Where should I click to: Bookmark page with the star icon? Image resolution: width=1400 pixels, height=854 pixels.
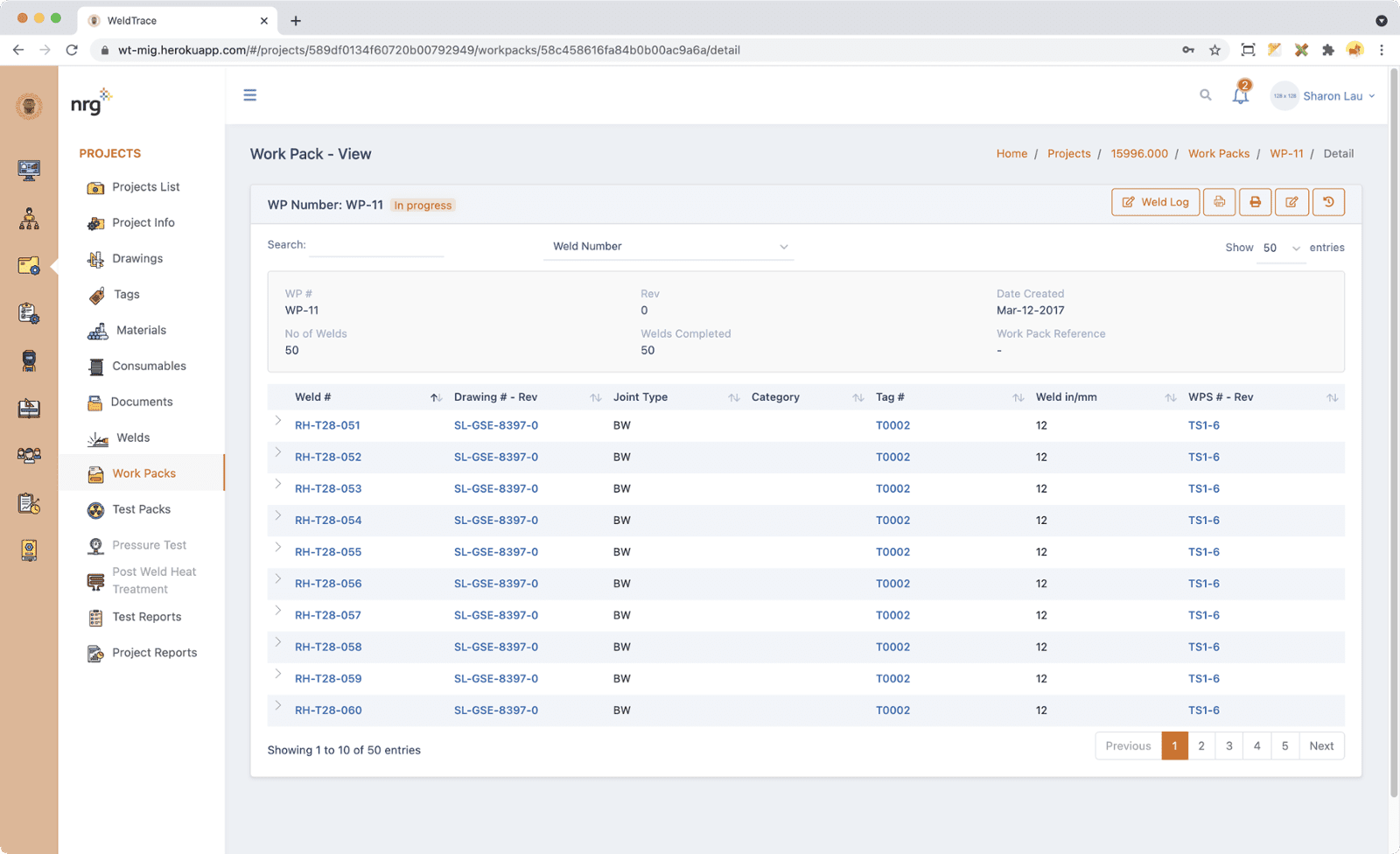pyautogui.click(x=1214, y=50)
